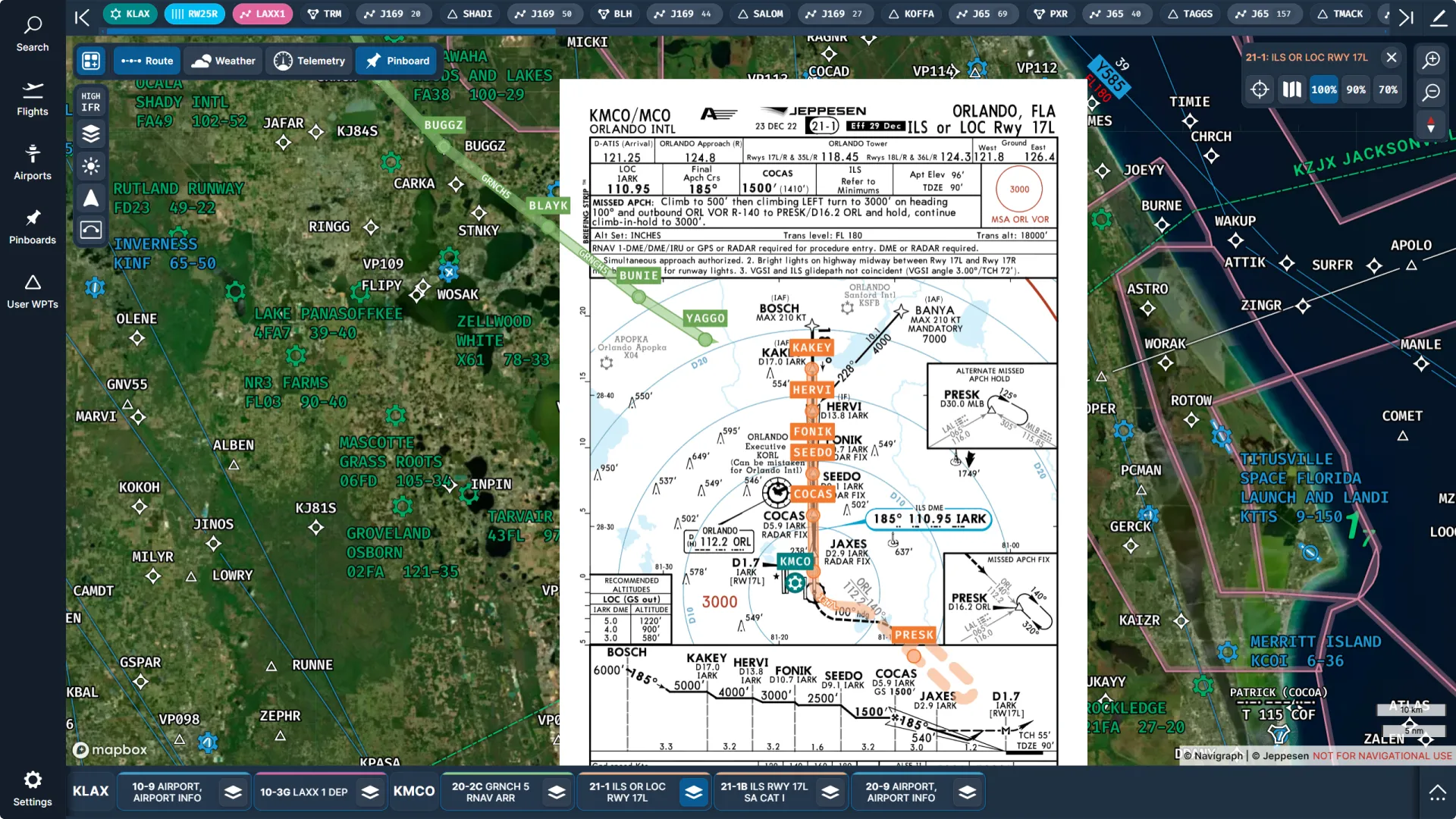The image size is (1456, 819).
Task: Zoom out on the map
Action: 1431,93
